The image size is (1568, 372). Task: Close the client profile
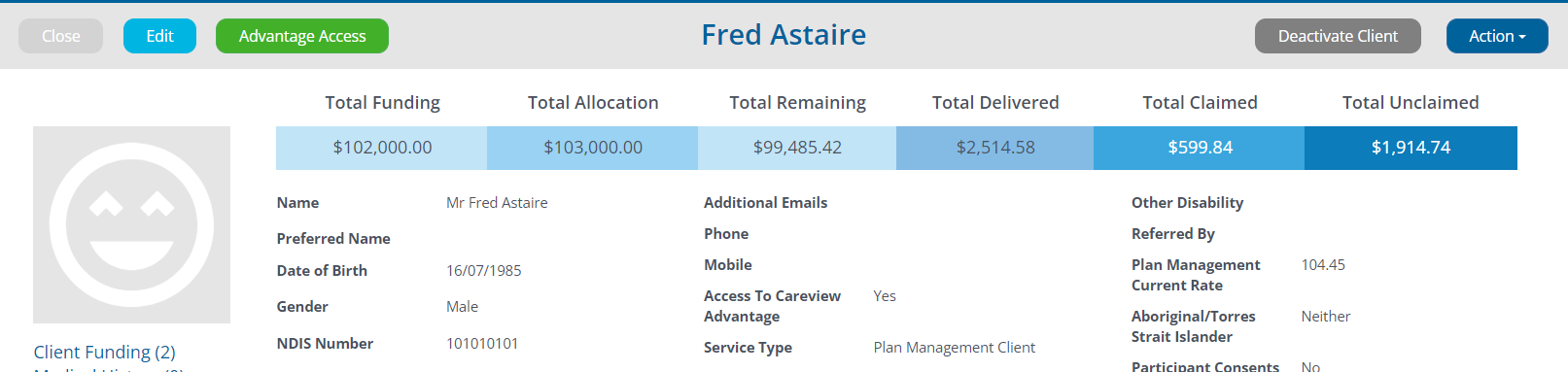click(60, 36)
